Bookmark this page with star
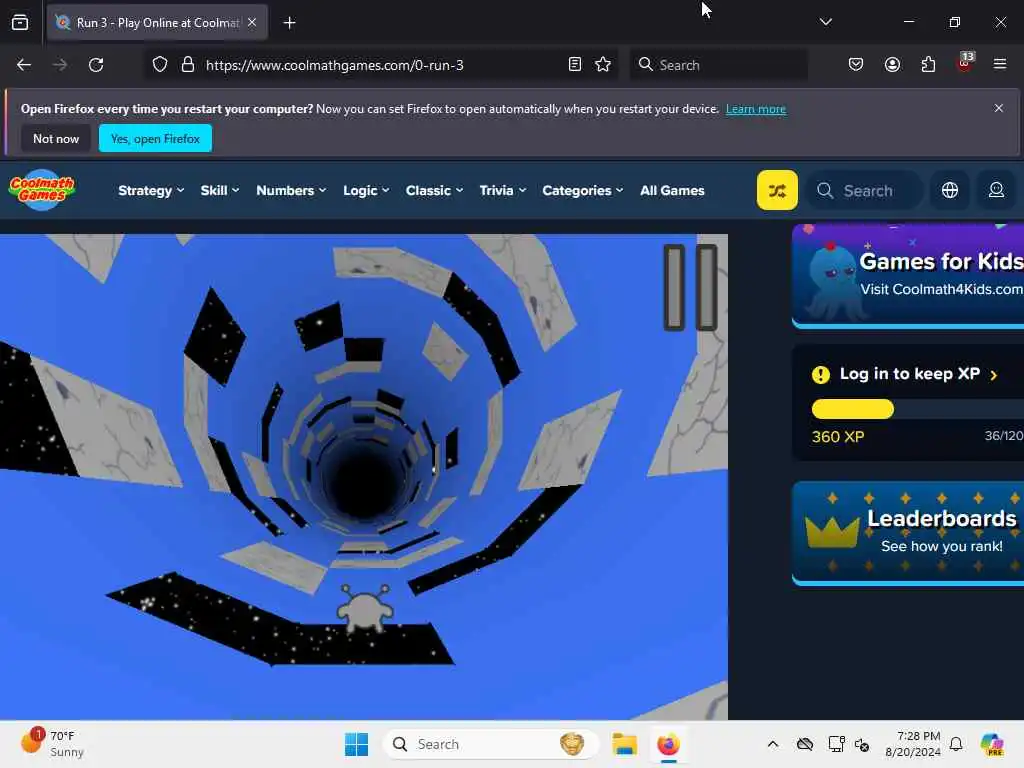The width and height of the screenshot is (1024, 768). [603, 65]
